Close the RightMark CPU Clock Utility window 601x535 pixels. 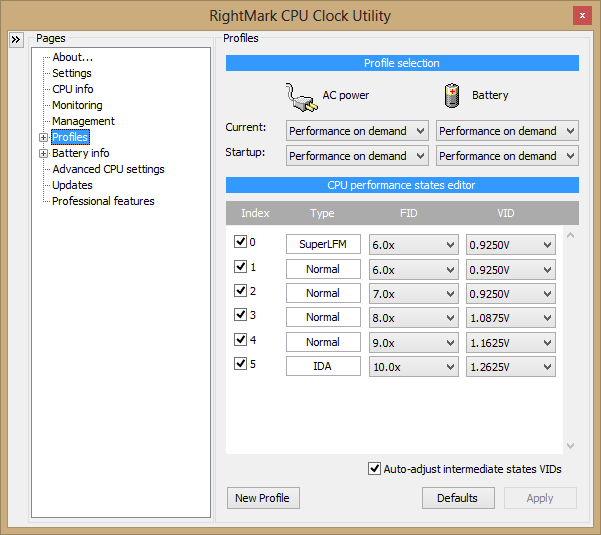coord(582,16)
